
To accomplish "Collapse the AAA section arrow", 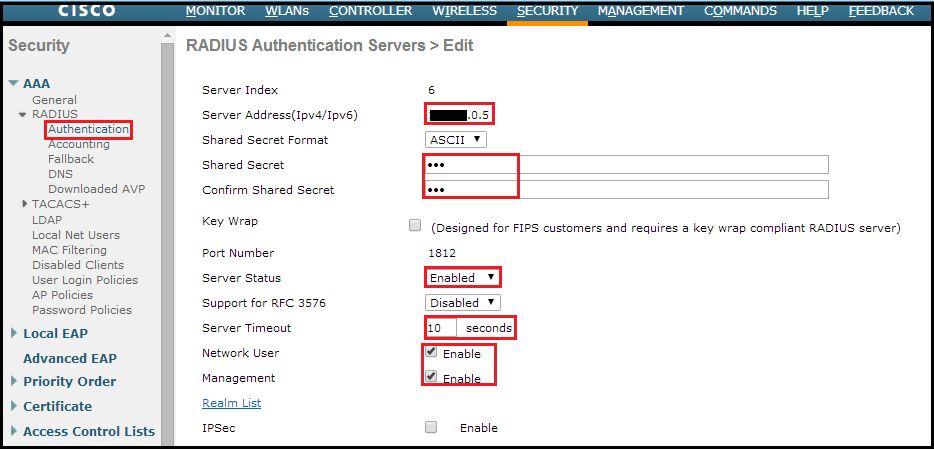I will pyautogui.click(x=13, y=84).
